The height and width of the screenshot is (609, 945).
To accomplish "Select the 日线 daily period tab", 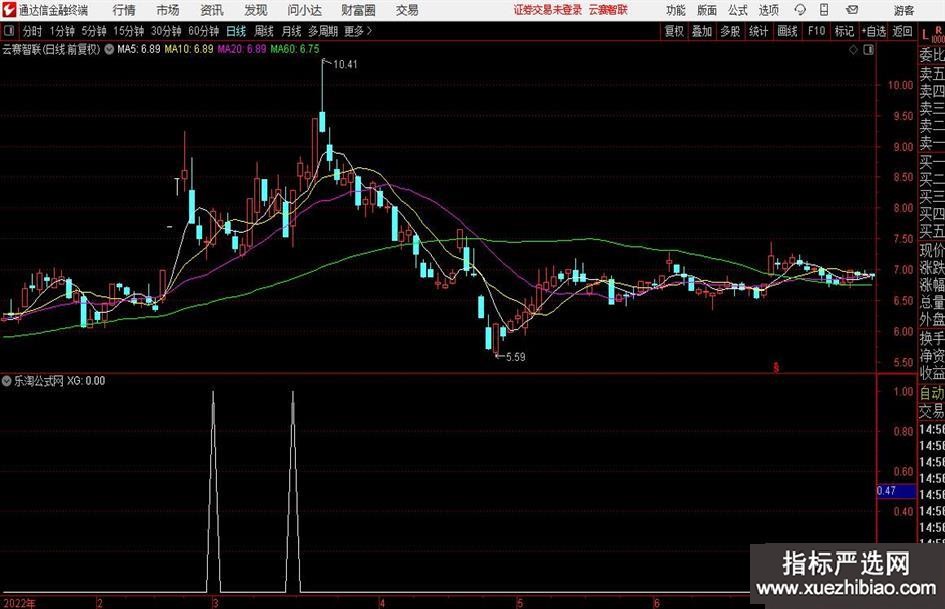I will pos(236,31).
